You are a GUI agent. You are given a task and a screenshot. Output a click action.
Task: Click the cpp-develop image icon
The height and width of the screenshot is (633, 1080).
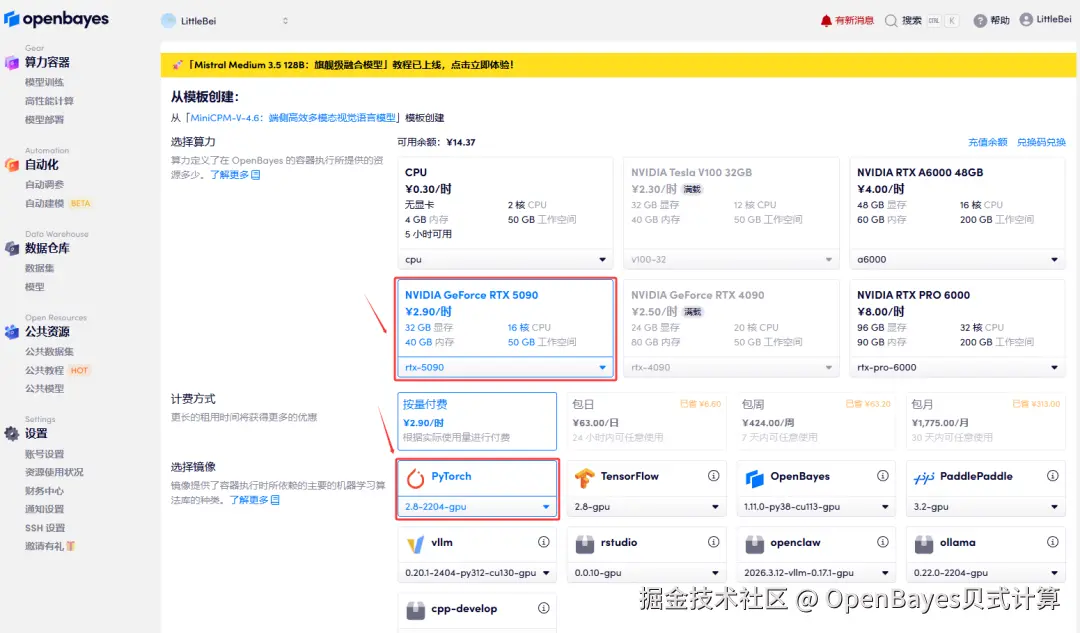point(415,610)
